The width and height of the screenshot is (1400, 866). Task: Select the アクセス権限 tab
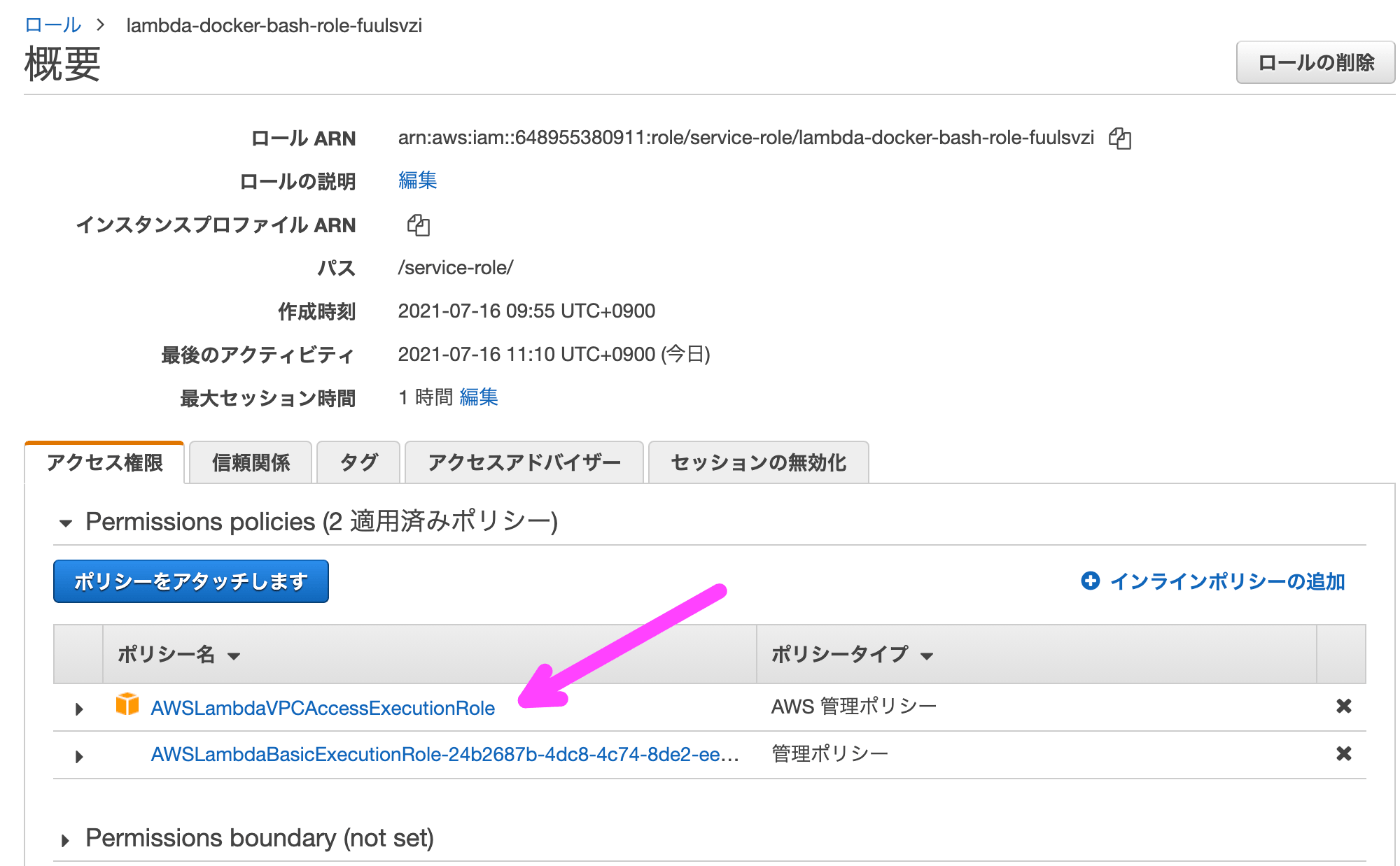[104, 463]
